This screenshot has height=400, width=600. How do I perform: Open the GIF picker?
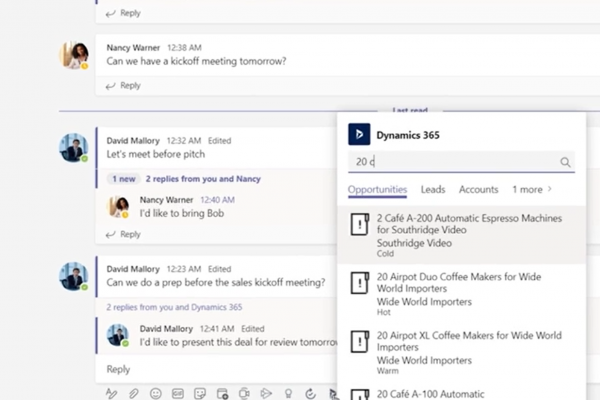[178, 393]
